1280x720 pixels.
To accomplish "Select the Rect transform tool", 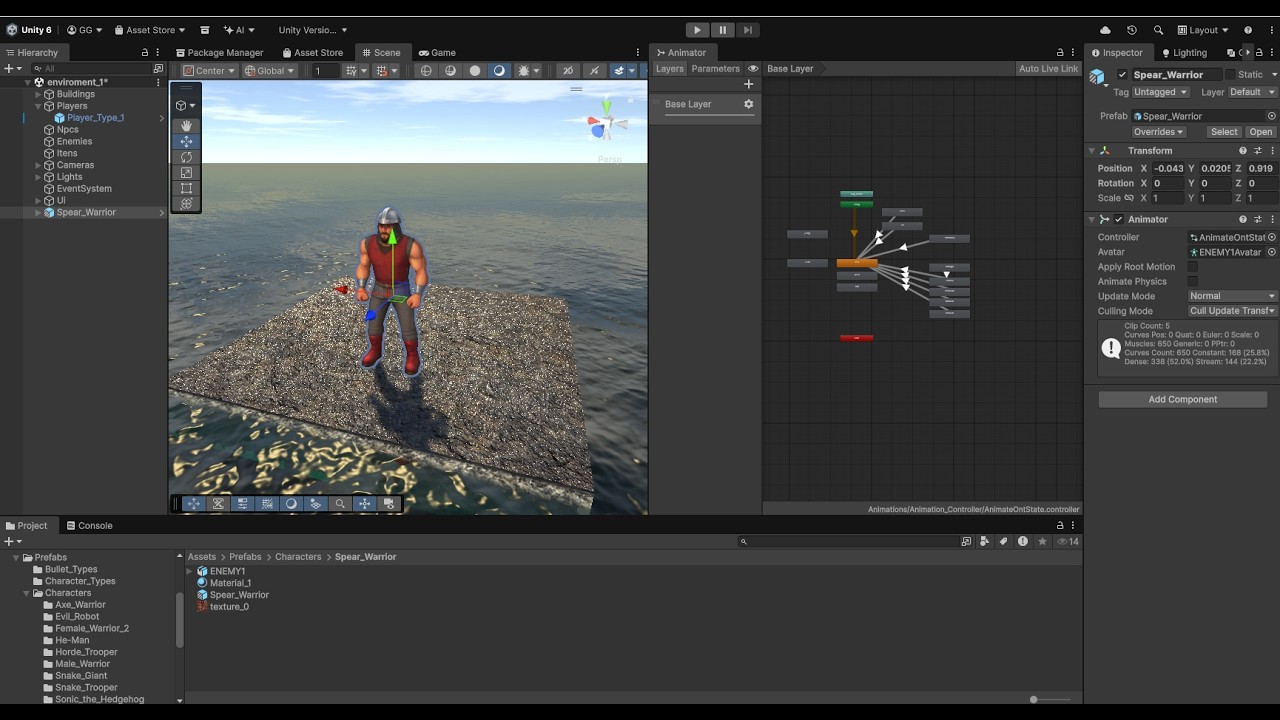I will click(x=186, y=188).
